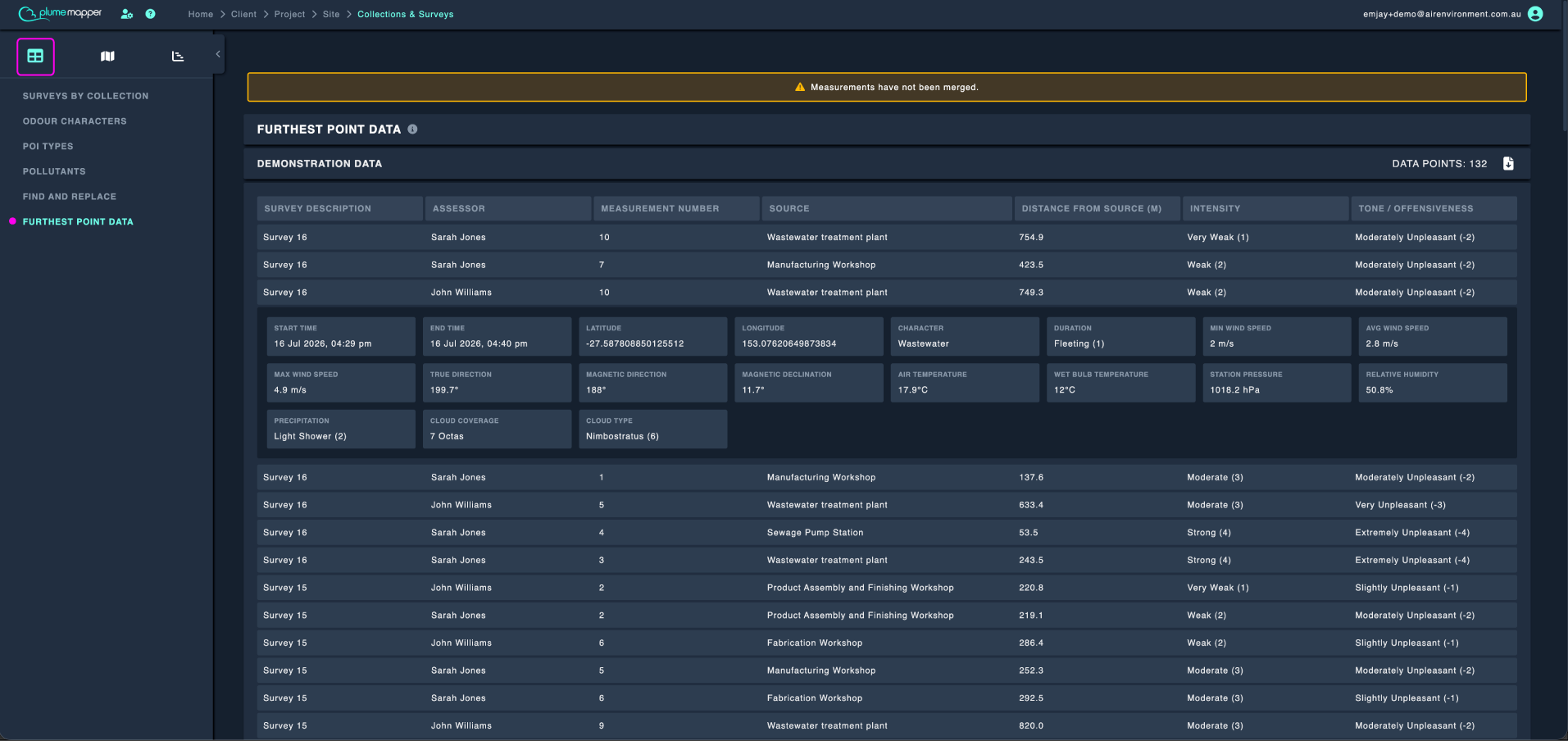This screenshot has height=741, width=1568.
Task: Expand the Manufacturing Workshop 137.6 row
Action: 887,477
